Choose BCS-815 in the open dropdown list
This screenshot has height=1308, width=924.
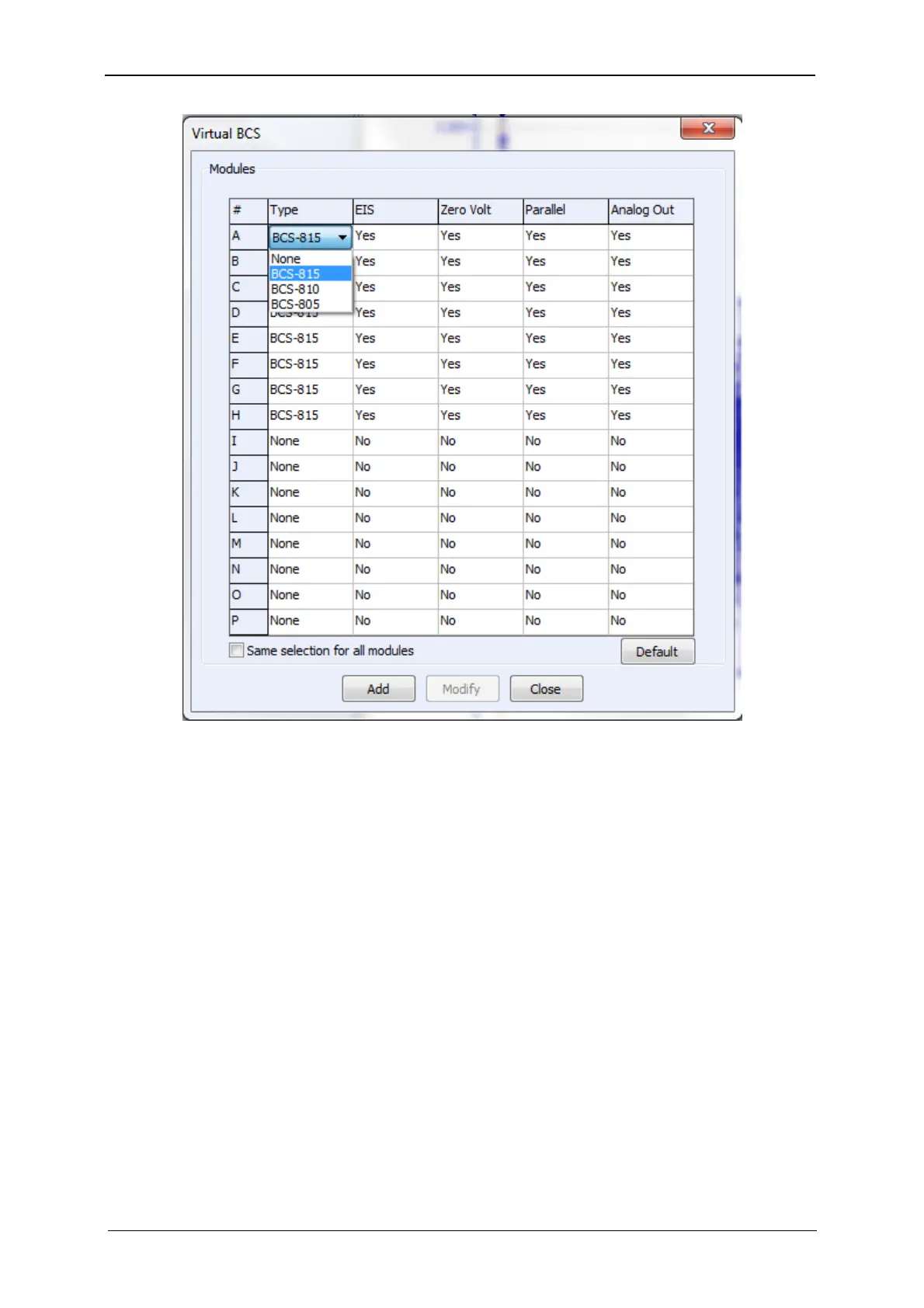pos(310,273)
